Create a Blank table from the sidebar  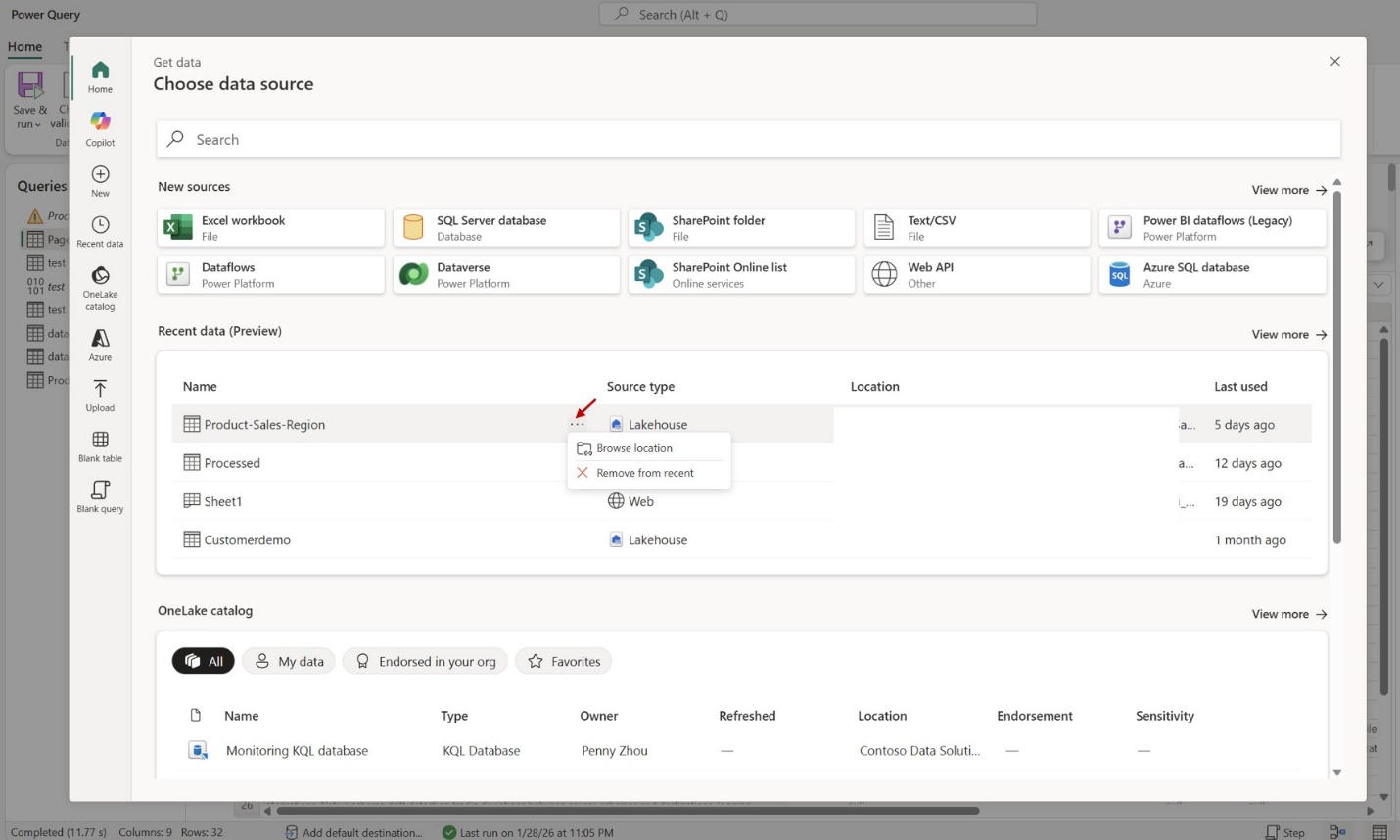pos(99,445)
